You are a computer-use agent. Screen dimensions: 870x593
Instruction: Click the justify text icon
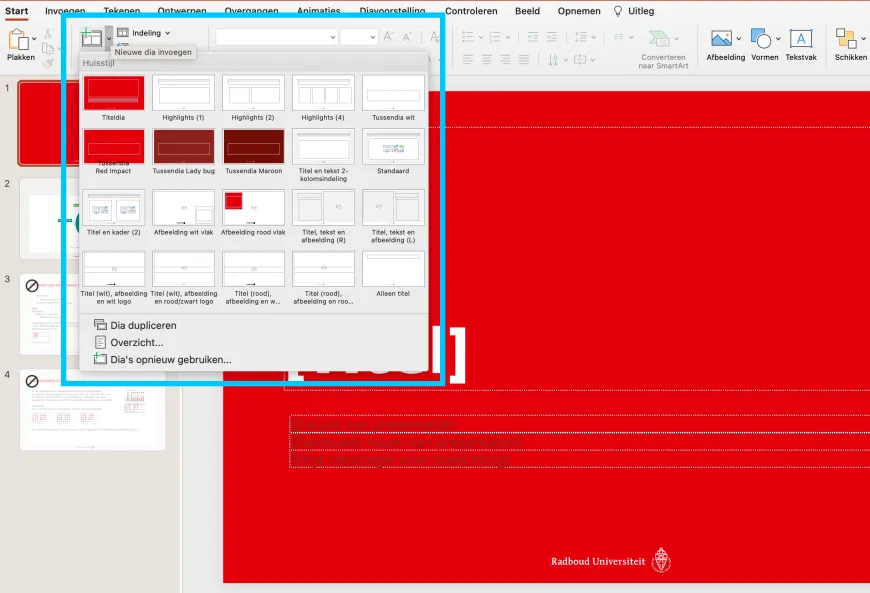(x=524, y=59)
